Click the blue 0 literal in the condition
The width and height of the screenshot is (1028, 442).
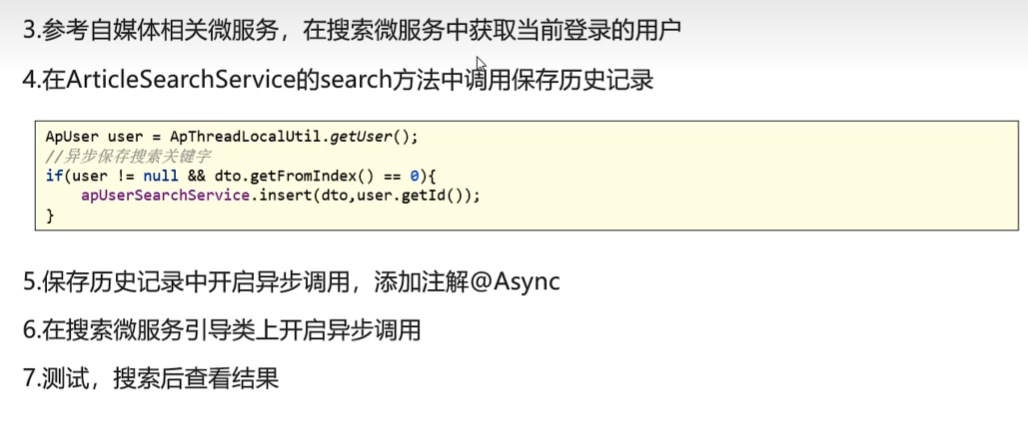click(414, 176)
